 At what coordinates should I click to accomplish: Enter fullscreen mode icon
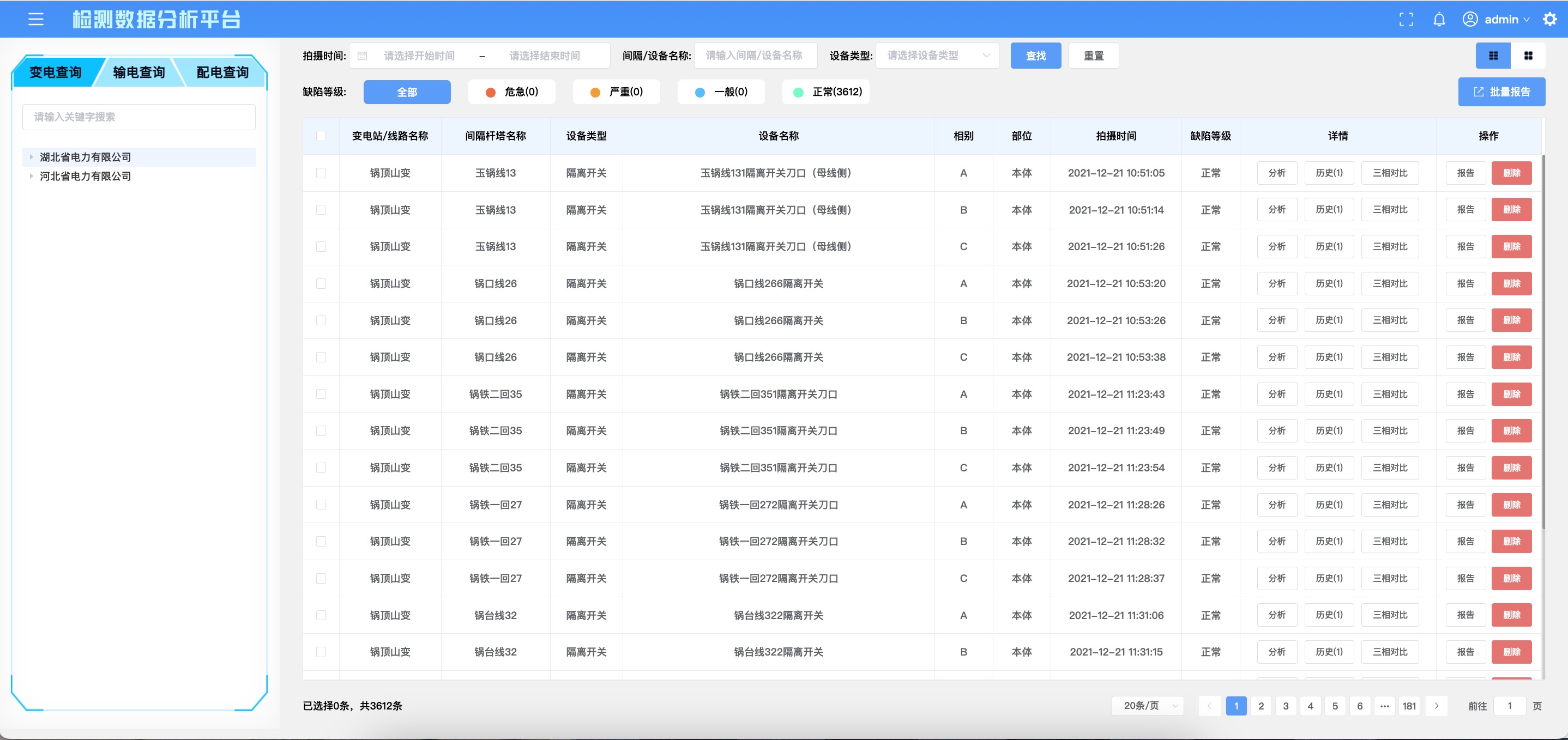click(x=1406, y=20)
